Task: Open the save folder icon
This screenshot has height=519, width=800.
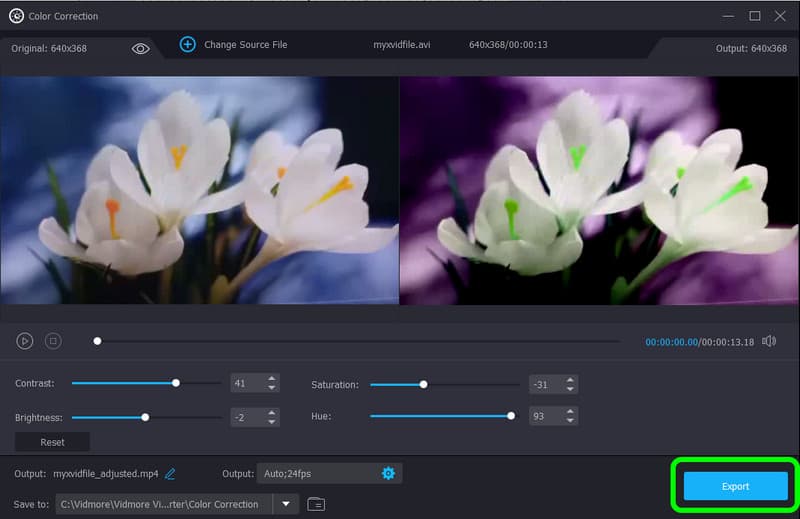Action: (x=316, y=504)
